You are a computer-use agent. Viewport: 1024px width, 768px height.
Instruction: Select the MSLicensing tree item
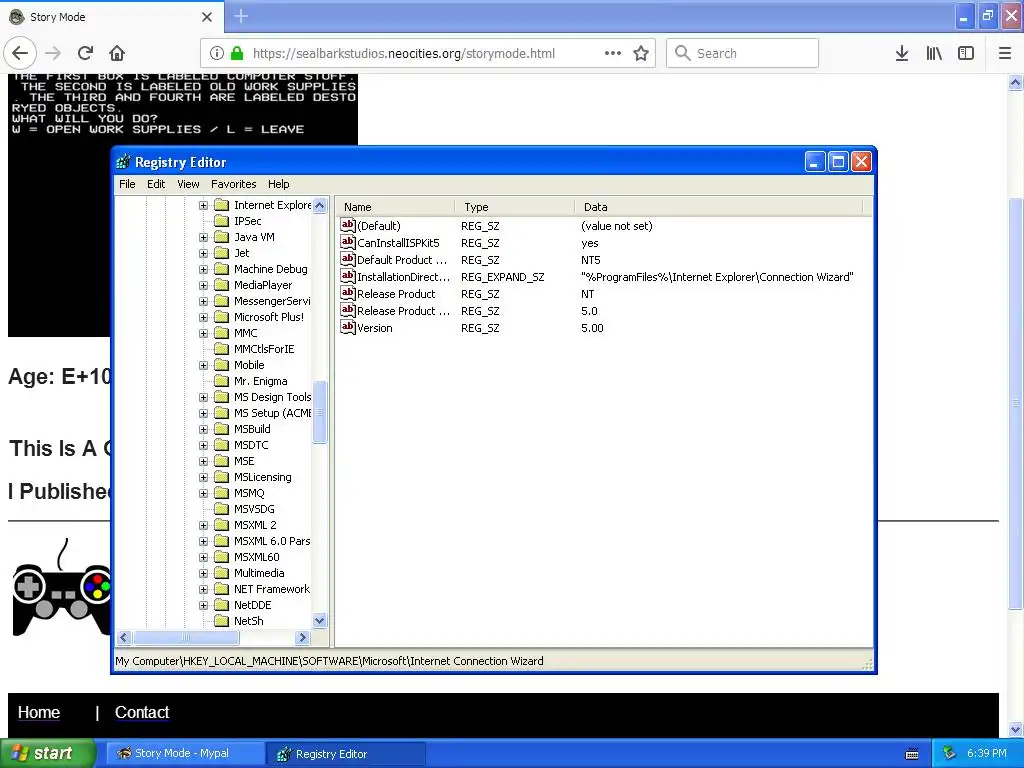(263, 477)
